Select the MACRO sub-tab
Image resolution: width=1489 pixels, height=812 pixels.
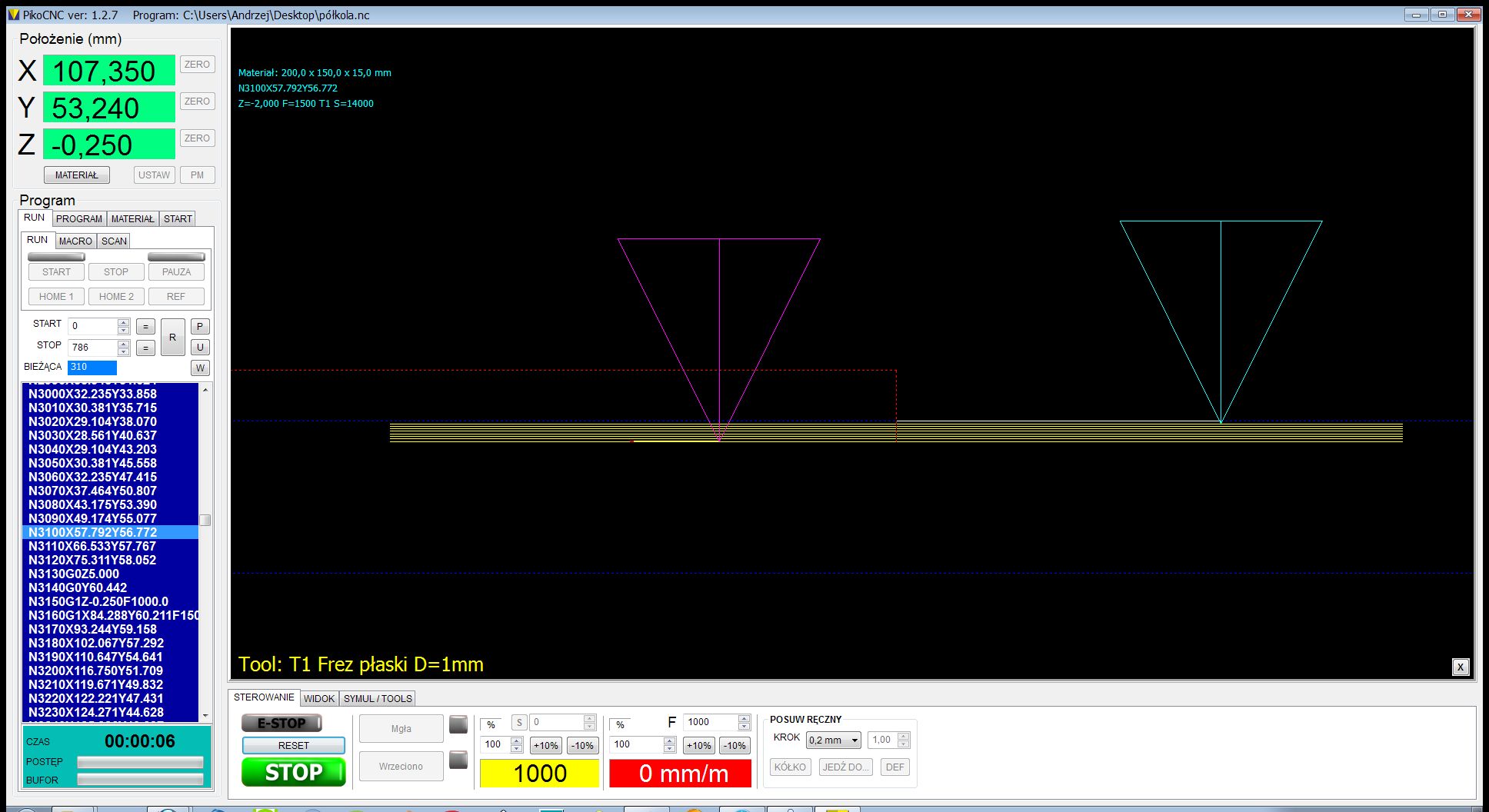coord(75,241)
